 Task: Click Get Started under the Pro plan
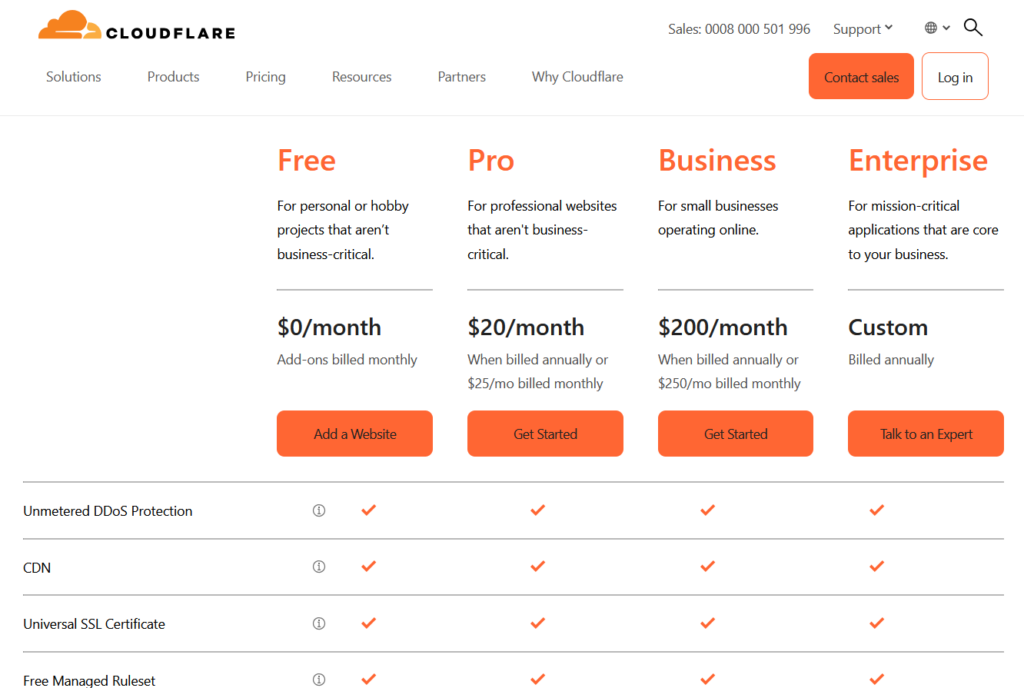click(545, 434)
